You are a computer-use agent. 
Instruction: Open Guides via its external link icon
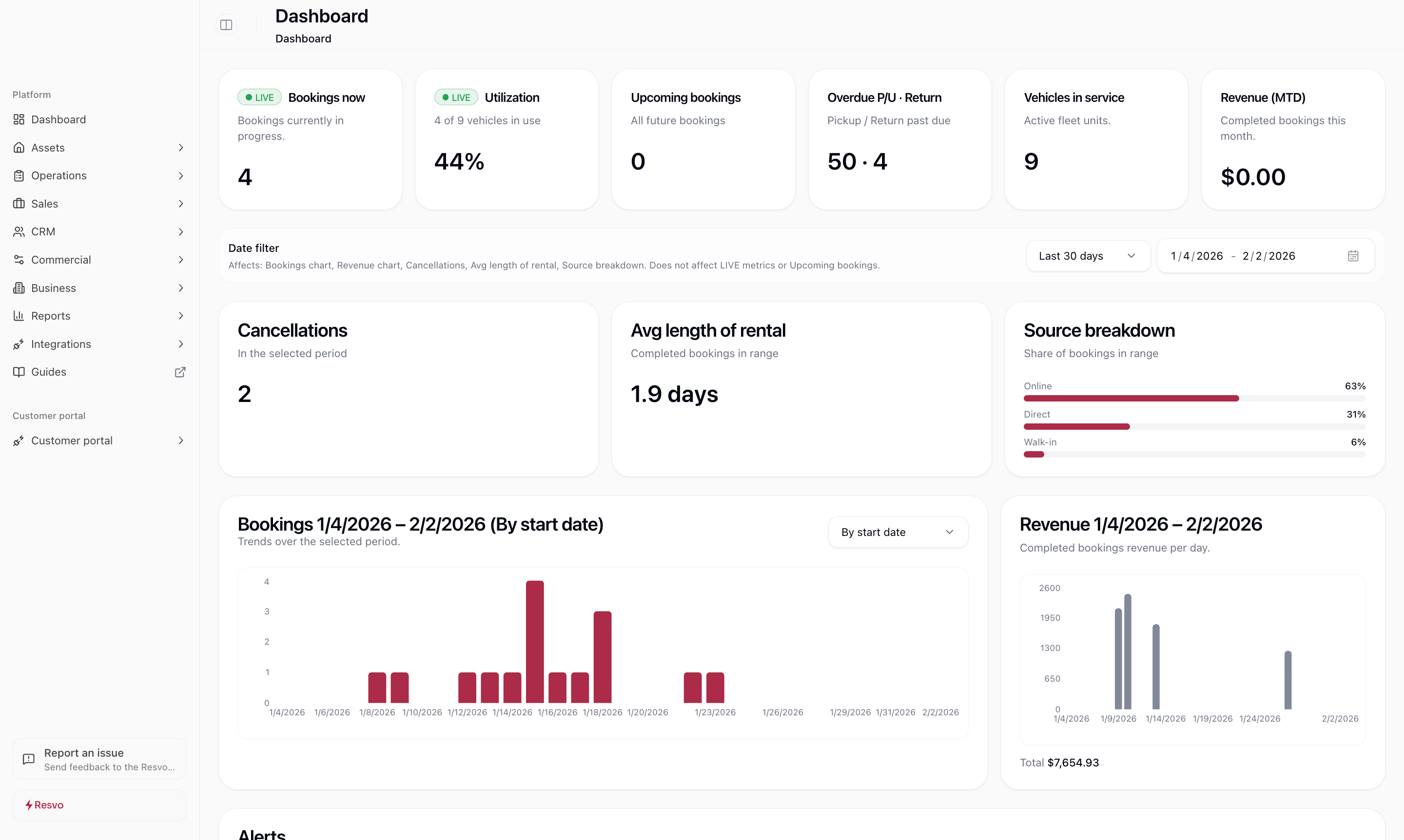(x=180, y=372)
